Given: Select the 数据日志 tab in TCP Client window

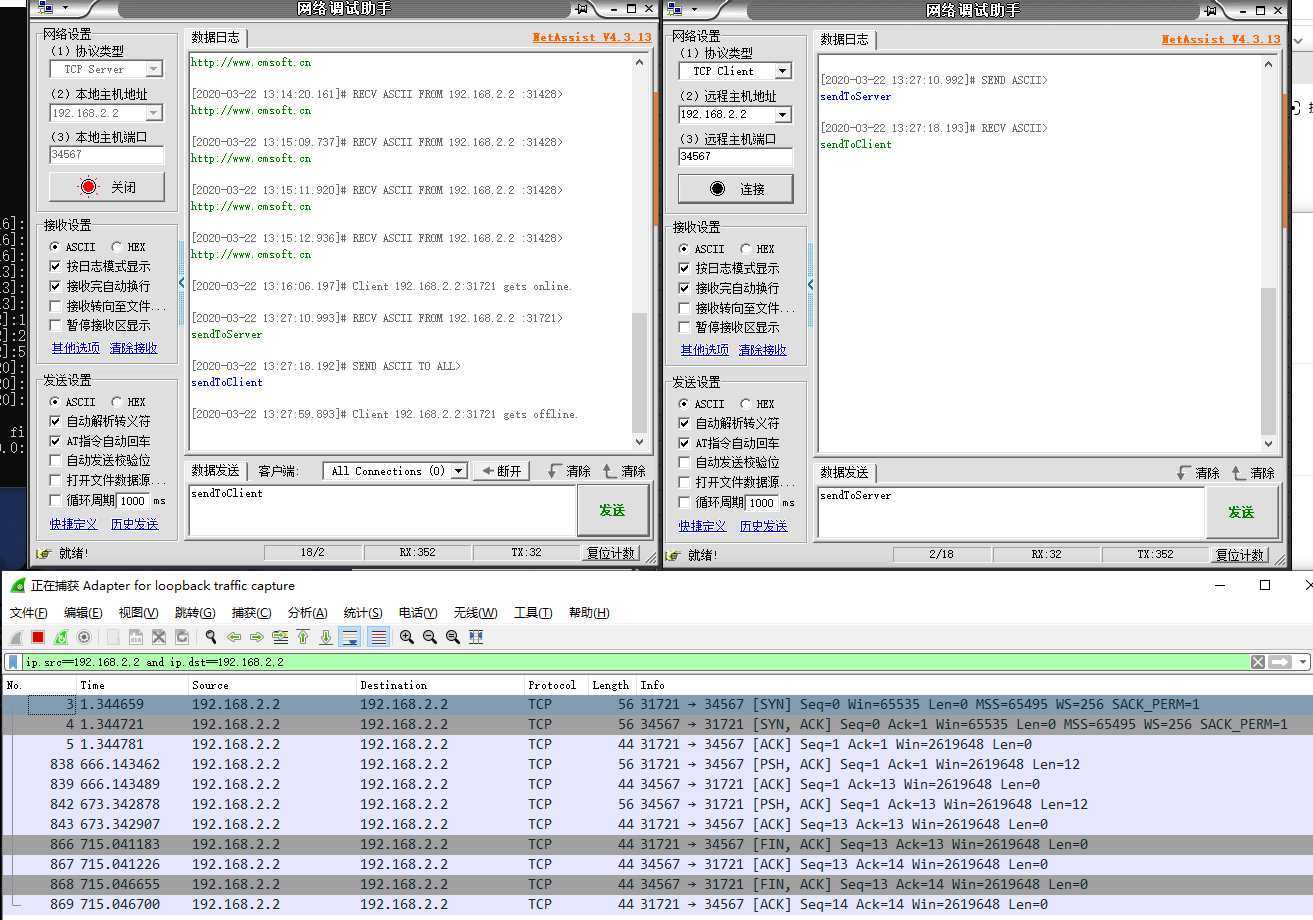Looking at the screenshot, I should 845,39.
